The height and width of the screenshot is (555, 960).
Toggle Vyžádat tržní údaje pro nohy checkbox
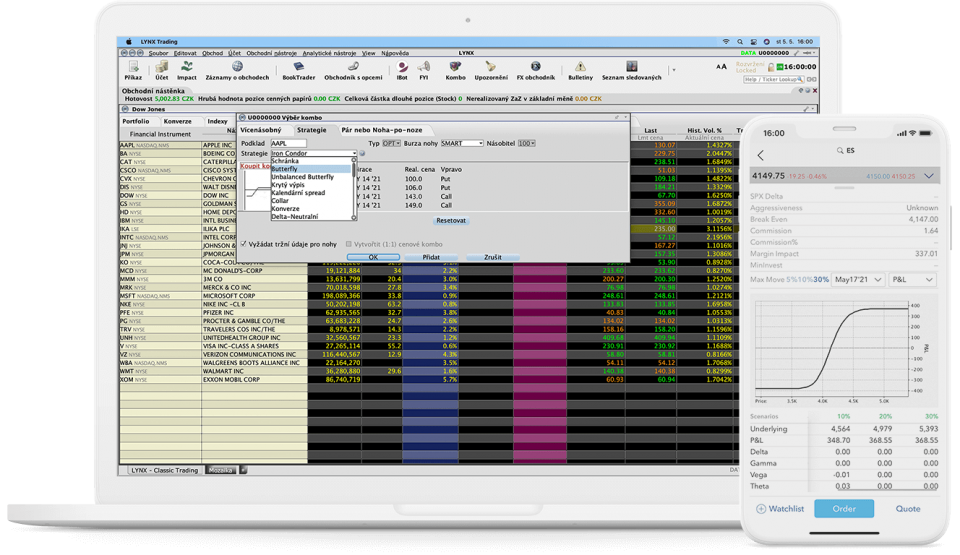point(244,244)
